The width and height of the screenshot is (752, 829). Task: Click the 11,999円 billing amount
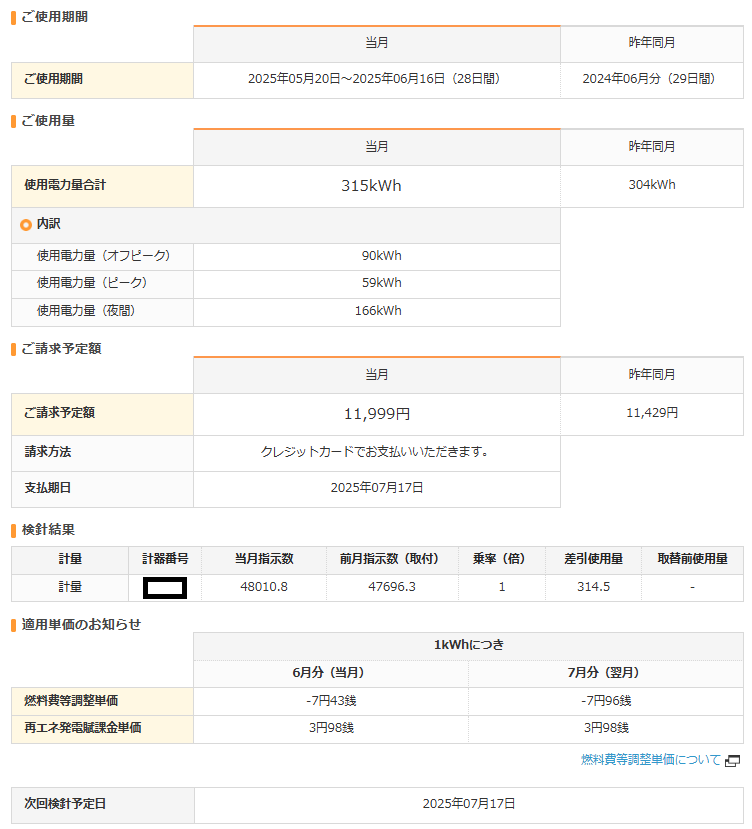[377, 413]
